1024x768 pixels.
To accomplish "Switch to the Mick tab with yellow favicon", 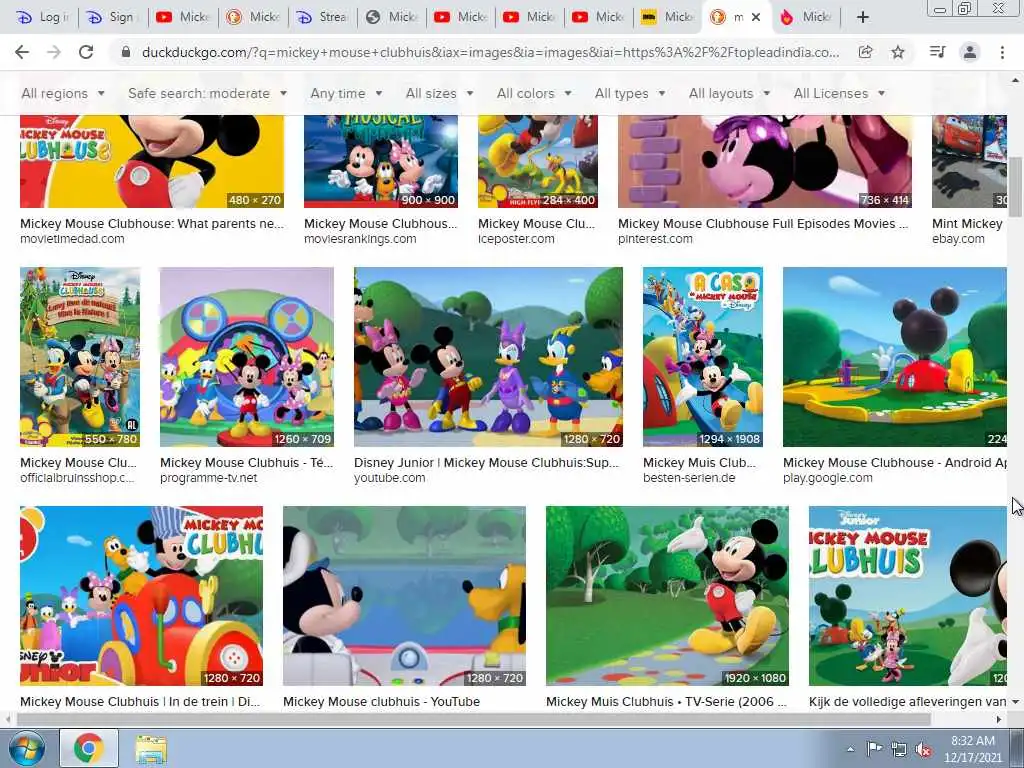I will pyautogui.click(x=667, y=18).
